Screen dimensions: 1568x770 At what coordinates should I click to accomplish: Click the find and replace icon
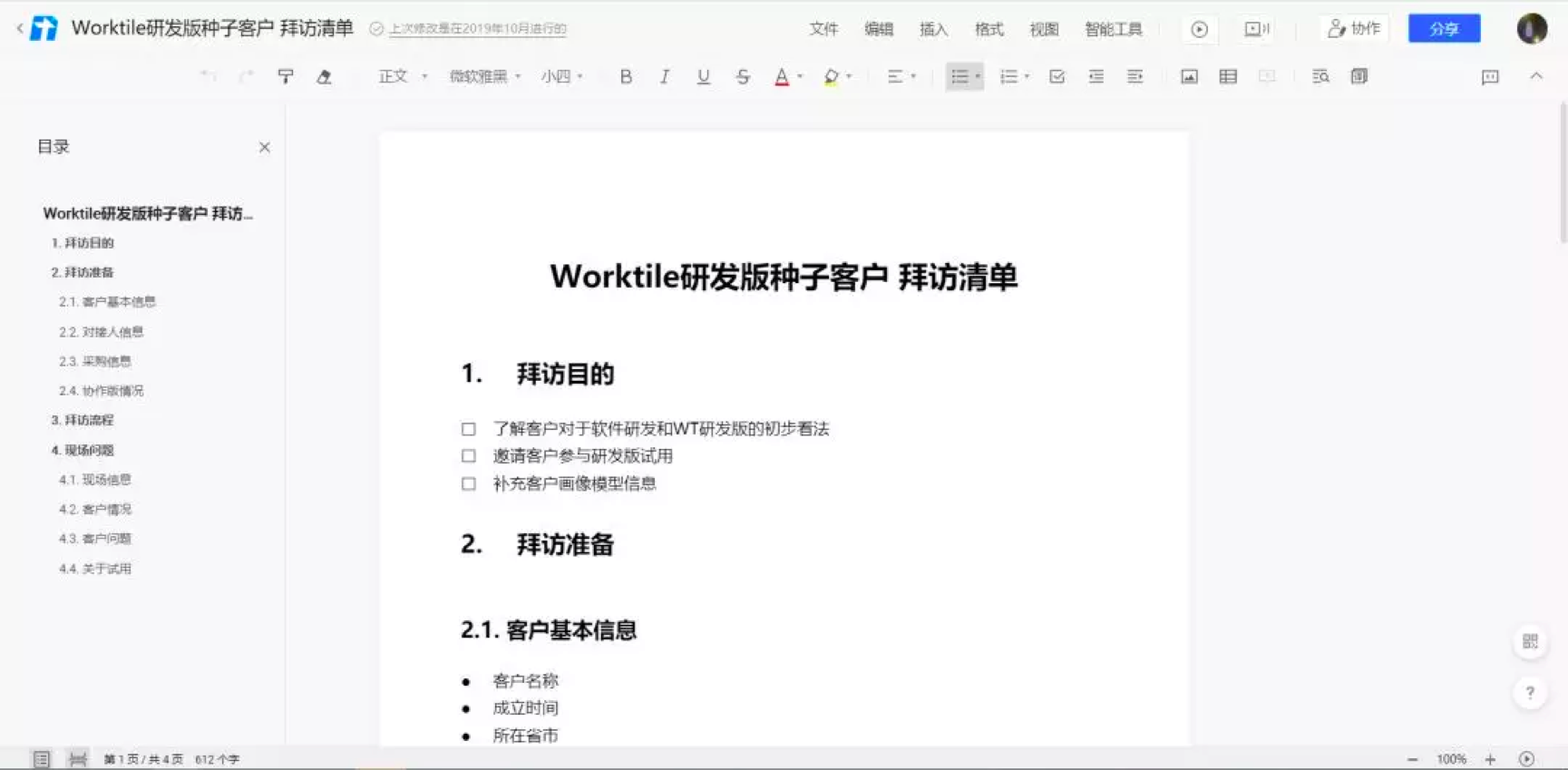pos(1320,77)
